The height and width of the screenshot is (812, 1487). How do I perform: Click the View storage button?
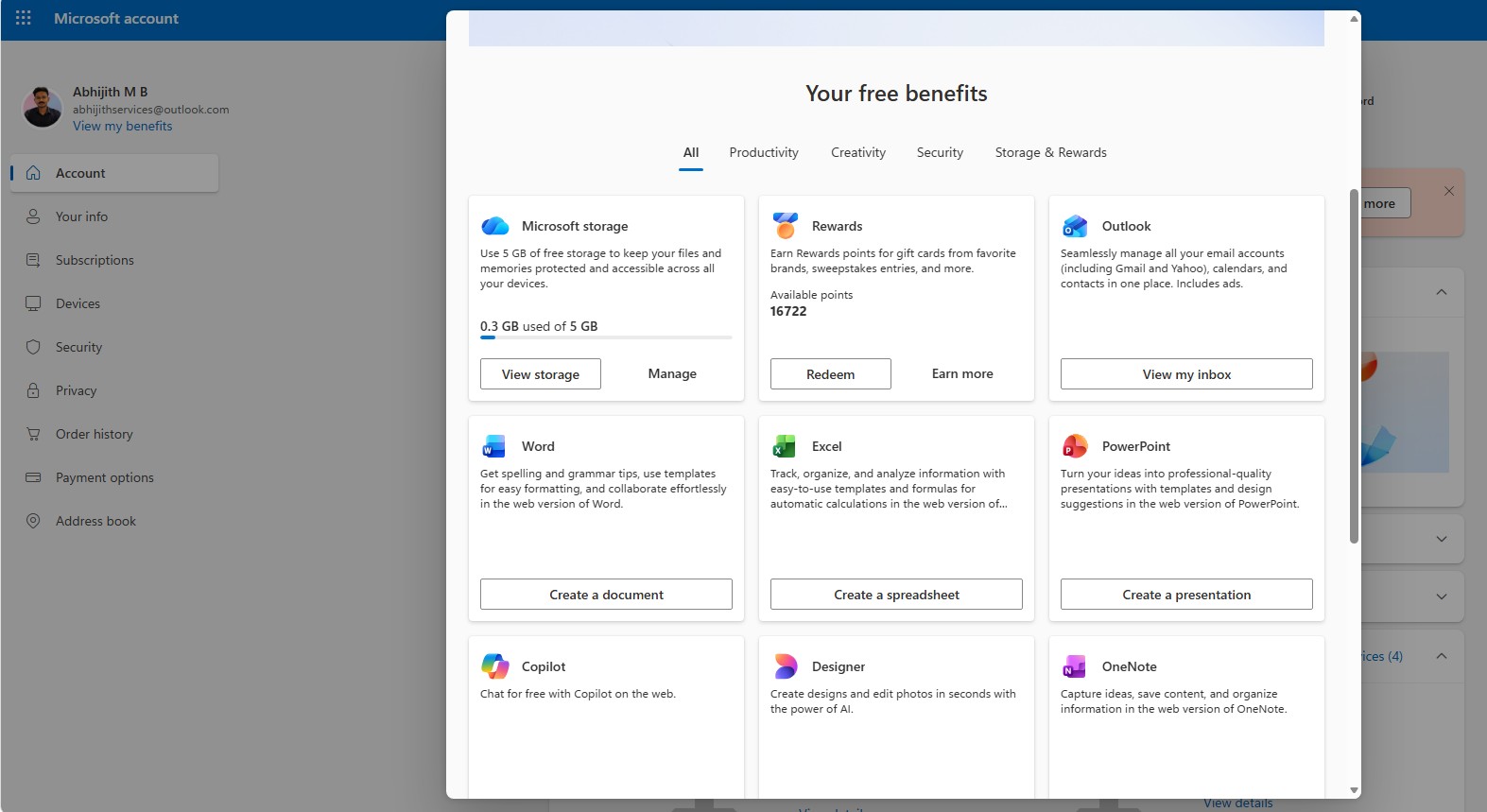(541, 373)
